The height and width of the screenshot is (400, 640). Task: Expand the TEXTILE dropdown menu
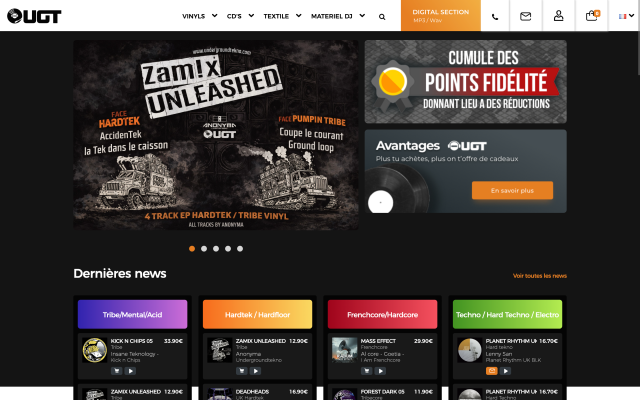[x=282, y=16]
